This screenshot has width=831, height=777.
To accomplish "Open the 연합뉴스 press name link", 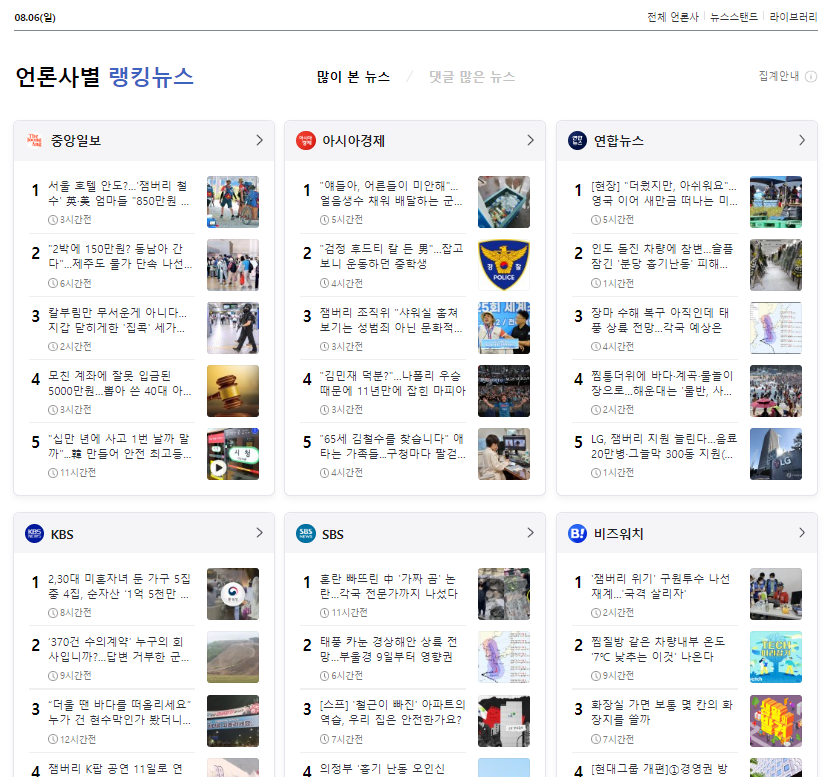I will [x=618, y=141].
